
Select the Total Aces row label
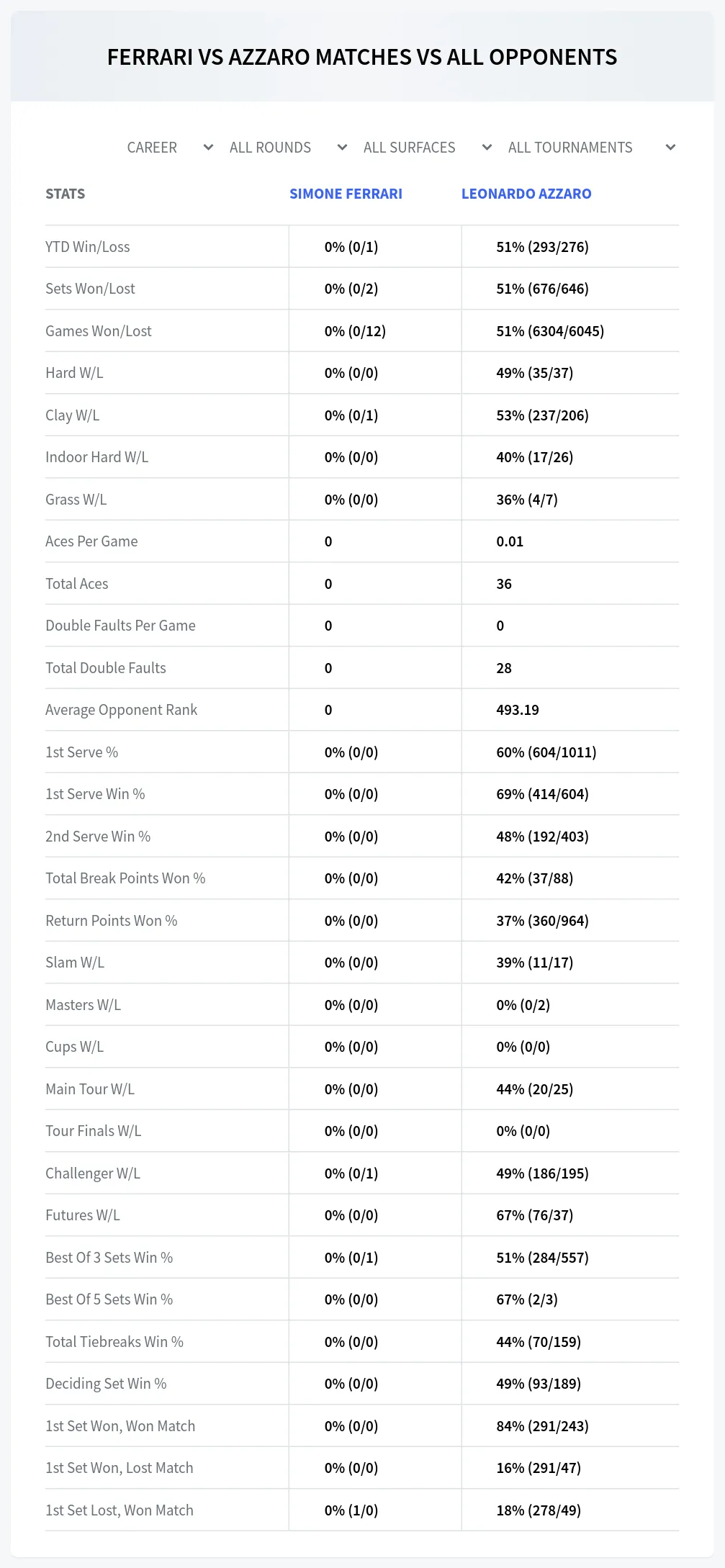click(77, 584)
